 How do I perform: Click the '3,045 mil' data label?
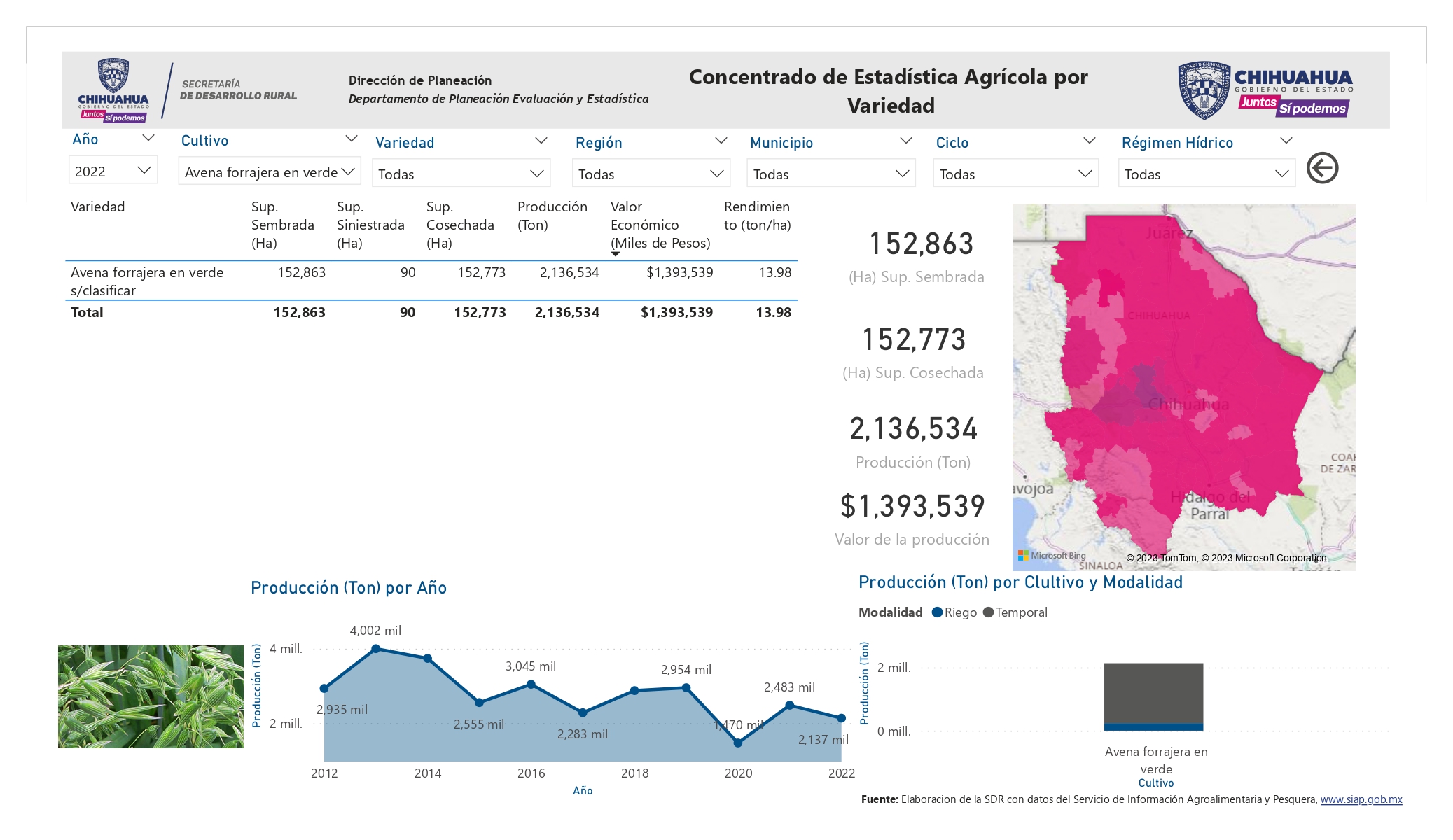click(x=531, y=666)
